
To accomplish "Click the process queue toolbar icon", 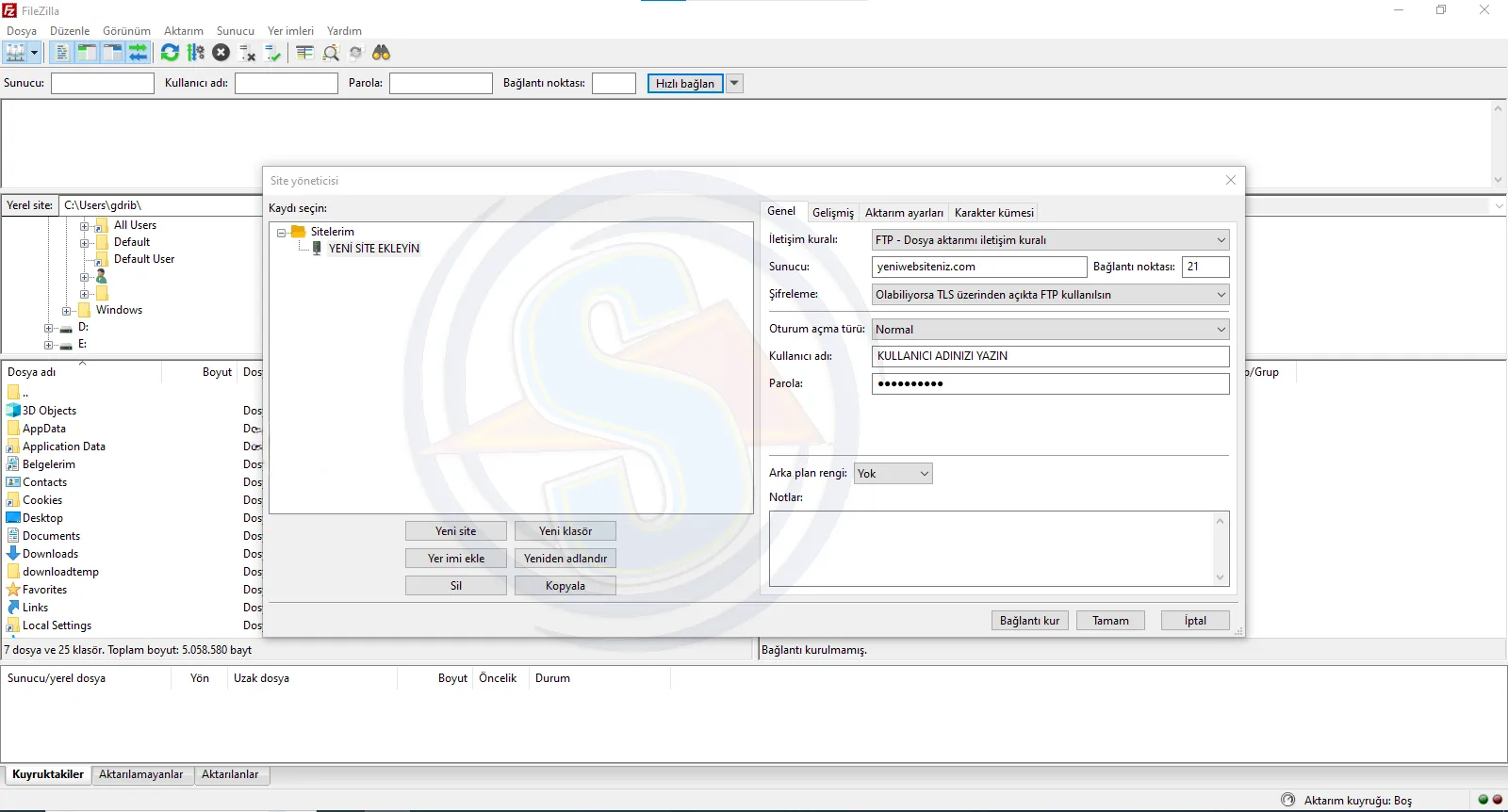I will pyautogui.click(x=195, y=53).
